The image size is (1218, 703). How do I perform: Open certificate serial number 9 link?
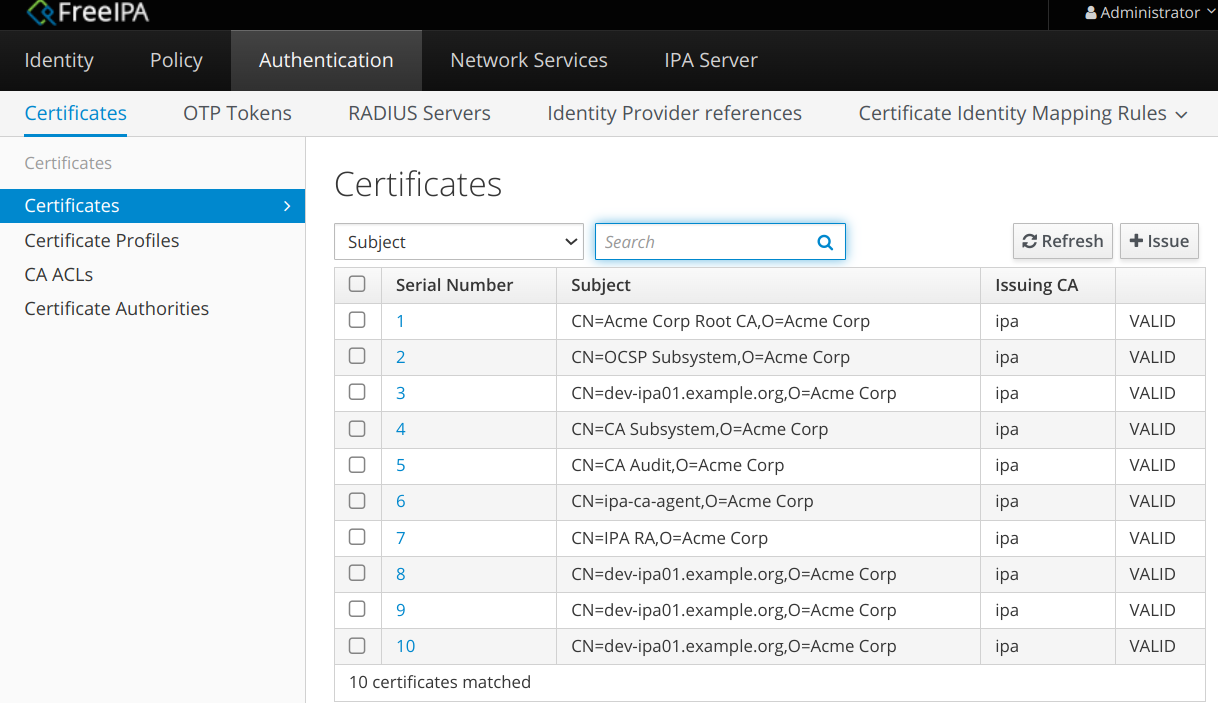pyautogui.click(x=400, y=610)
